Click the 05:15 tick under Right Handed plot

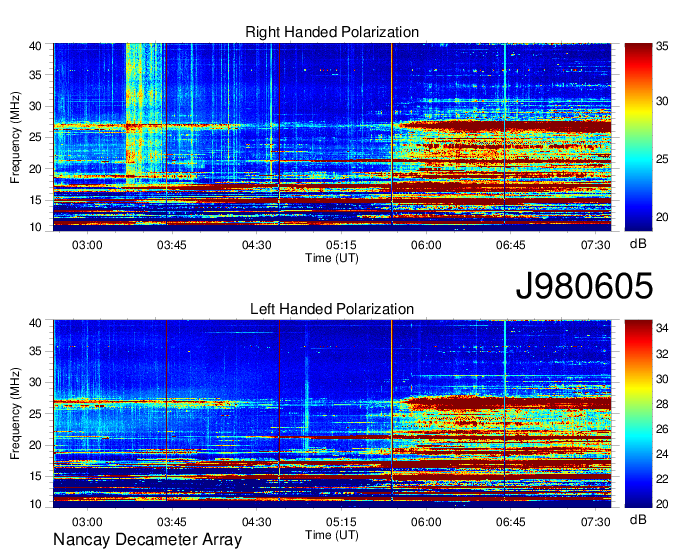pyautogui.click(x=341, y=245)
